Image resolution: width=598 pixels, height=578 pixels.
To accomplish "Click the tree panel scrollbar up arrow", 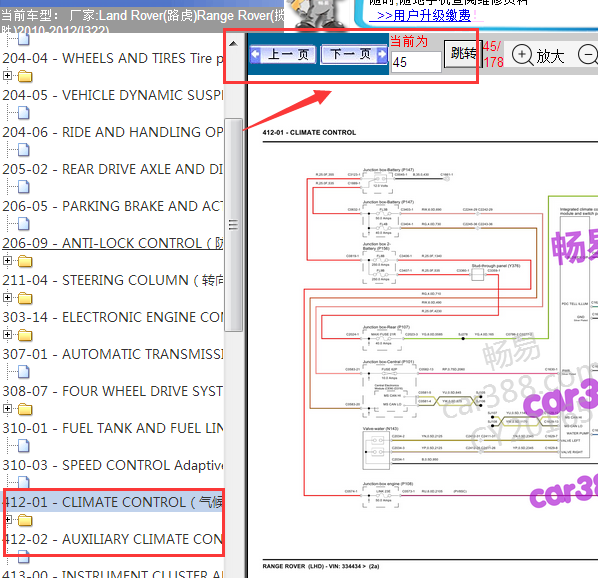I will click(233, 43).
